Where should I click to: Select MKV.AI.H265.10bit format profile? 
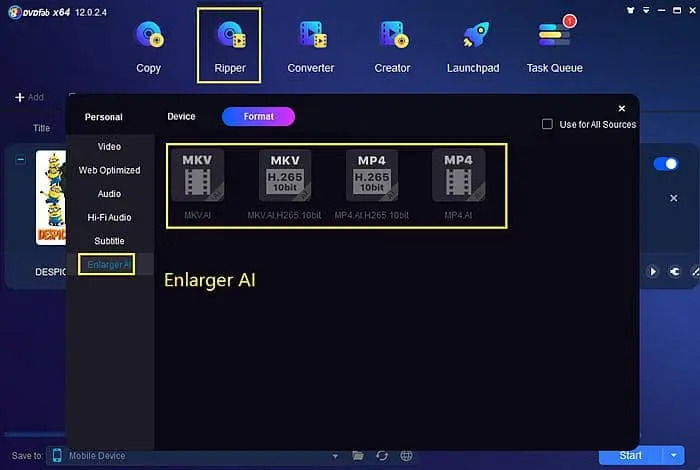(284, 184)
